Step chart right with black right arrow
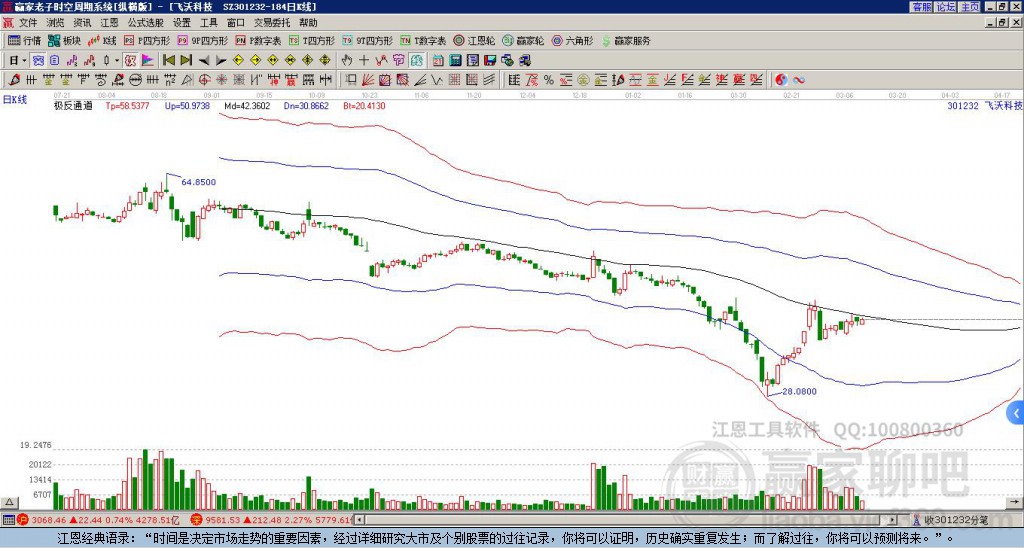1024x548 pixels. 221,61
